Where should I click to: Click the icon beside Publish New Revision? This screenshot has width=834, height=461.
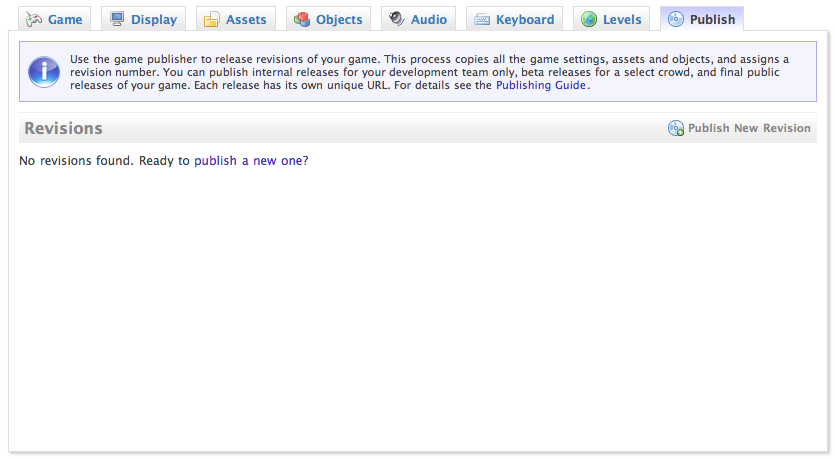(x=676, y=128)
